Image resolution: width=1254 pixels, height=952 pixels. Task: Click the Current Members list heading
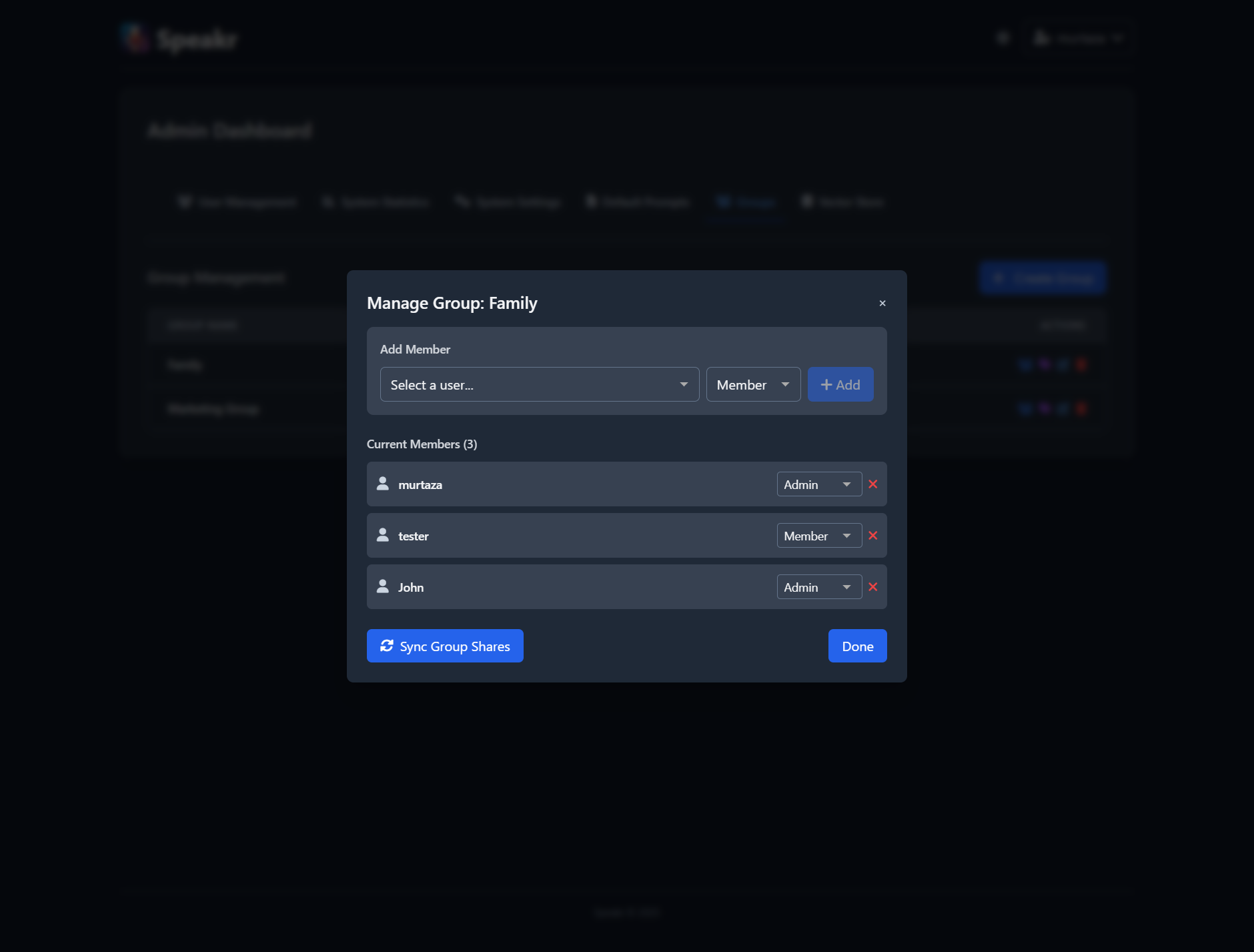(421, 444)
